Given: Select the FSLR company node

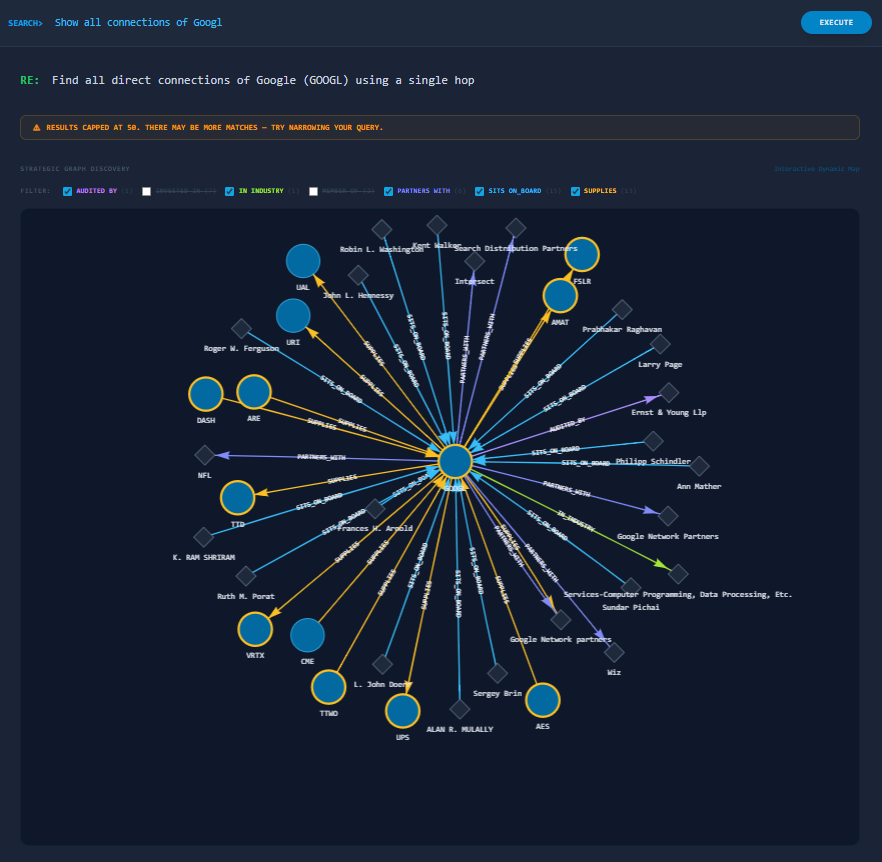Looking at the screenshot, I should click(x=582, y=254).
